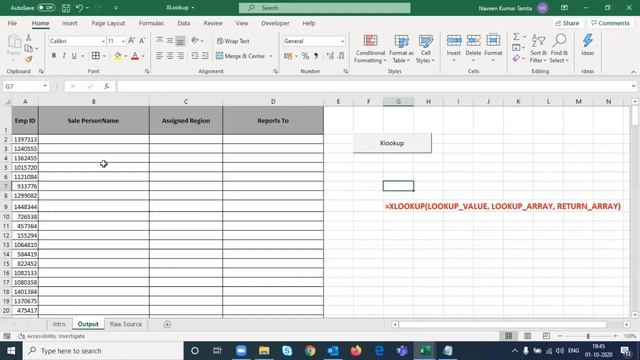Increase font size with larger A

(131, 41)
